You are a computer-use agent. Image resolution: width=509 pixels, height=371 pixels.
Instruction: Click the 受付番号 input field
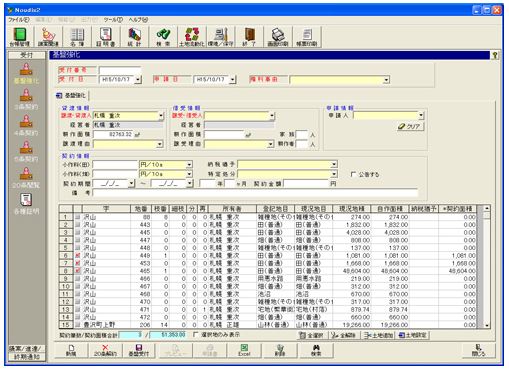tap(120, 70)
